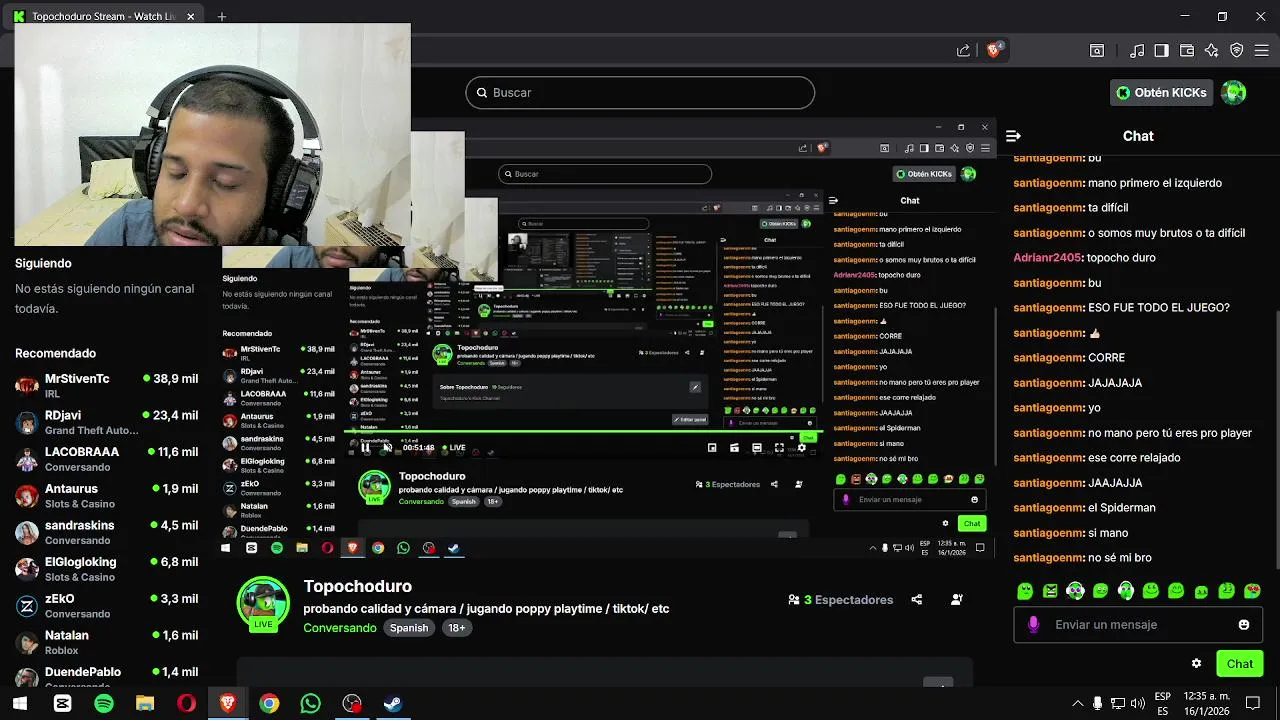
Task: Pause the stream video player
Action: click(x=365, y=448)
